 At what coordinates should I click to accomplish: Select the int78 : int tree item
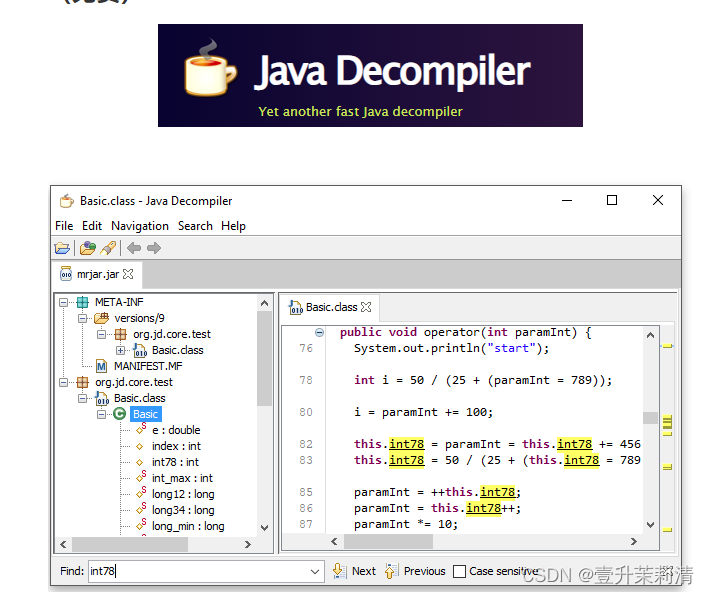(x=175, y=462)
